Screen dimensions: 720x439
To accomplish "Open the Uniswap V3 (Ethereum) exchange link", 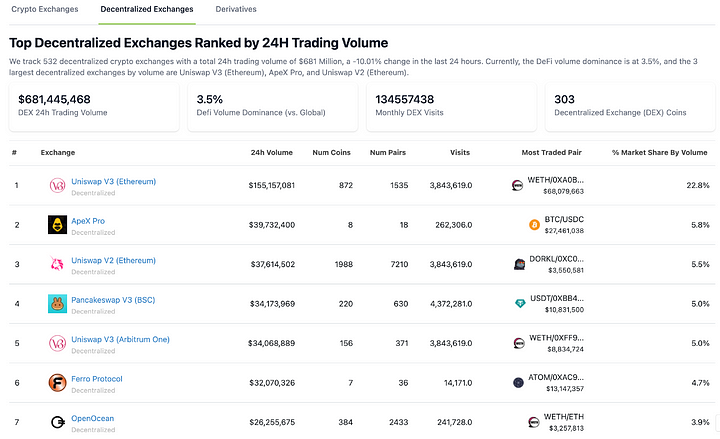I will (x=113, y=181).
